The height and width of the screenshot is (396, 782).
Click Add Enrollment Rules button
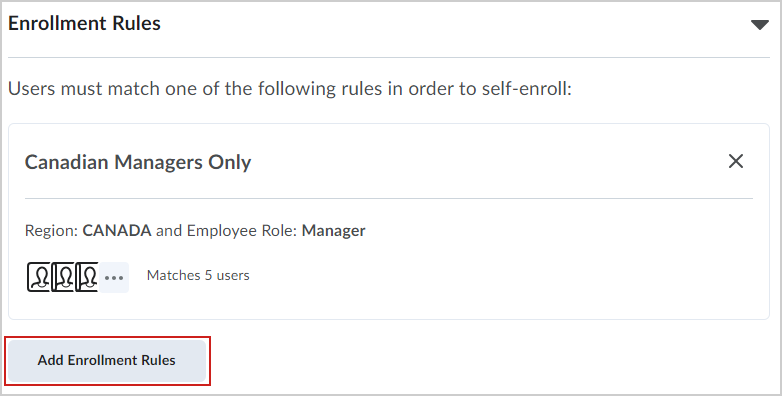[107, 361]
